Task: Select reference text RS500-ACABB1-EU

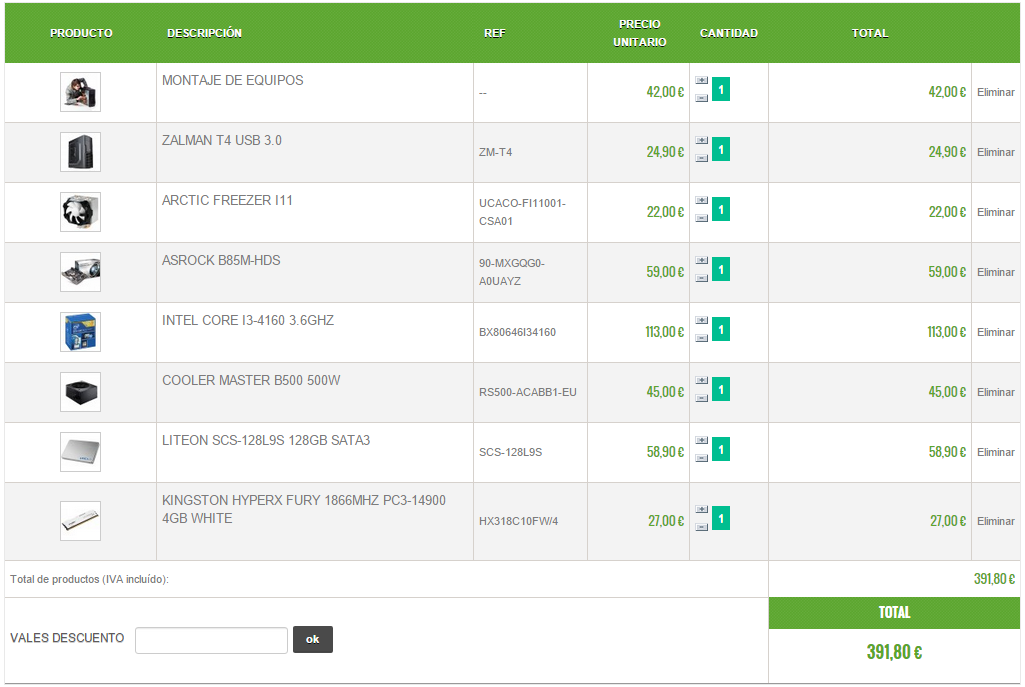Action: [x=528, y=392]
